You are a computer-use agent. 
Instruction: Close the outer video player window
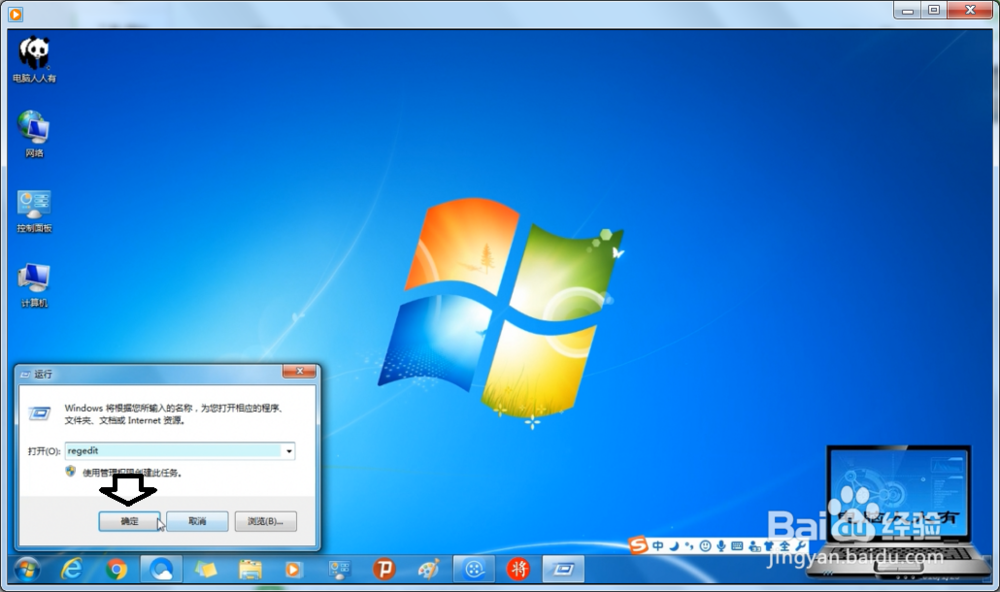tap(970, 10)
